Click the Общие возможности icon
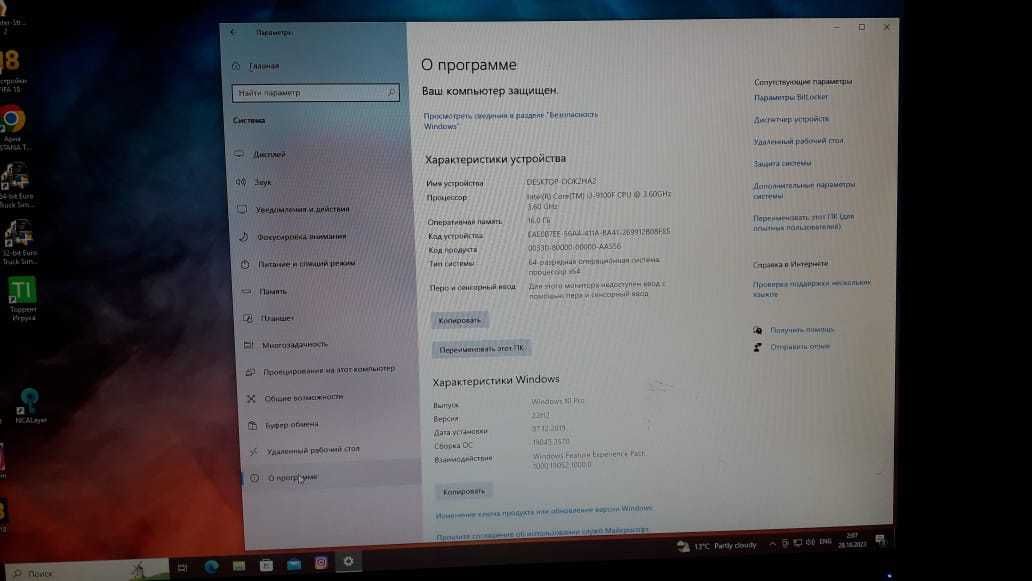 251,398
